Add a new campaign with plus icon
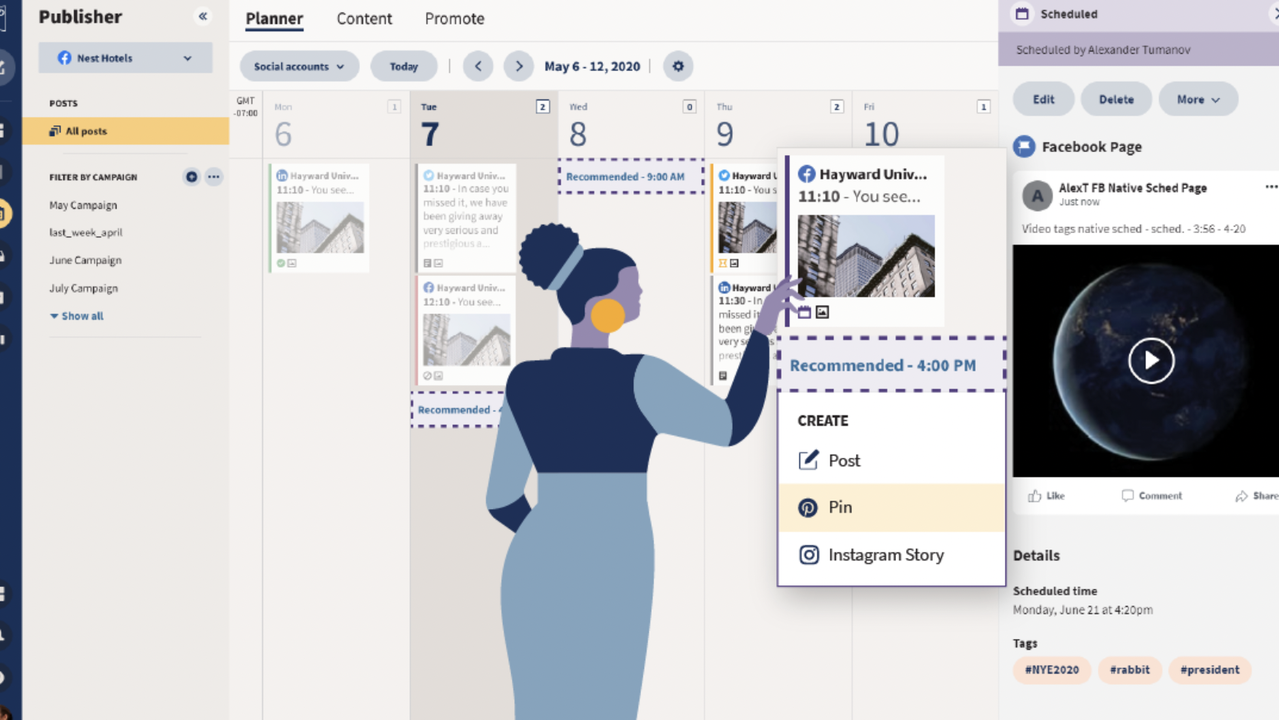 point(192,177)
